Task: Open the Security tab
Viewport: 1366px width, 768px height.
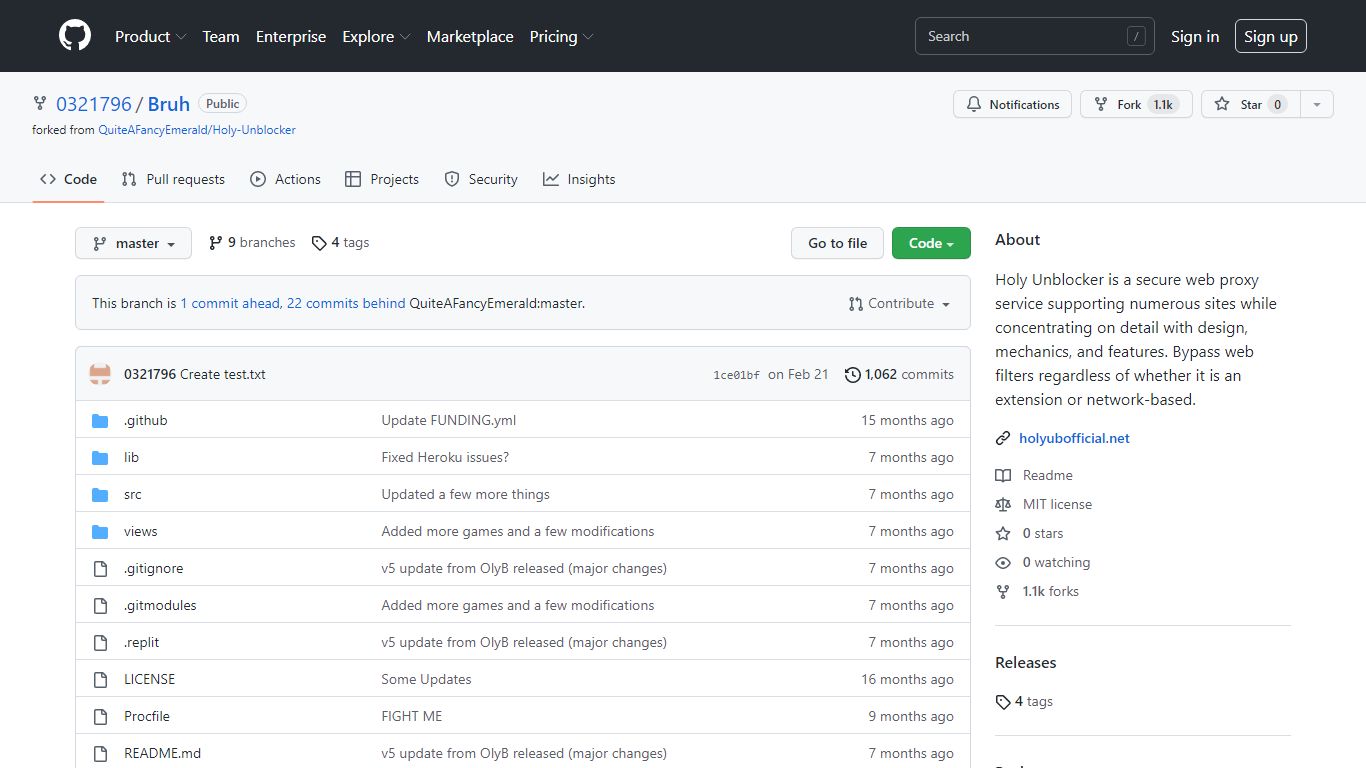Action: (x=481, y=179)
